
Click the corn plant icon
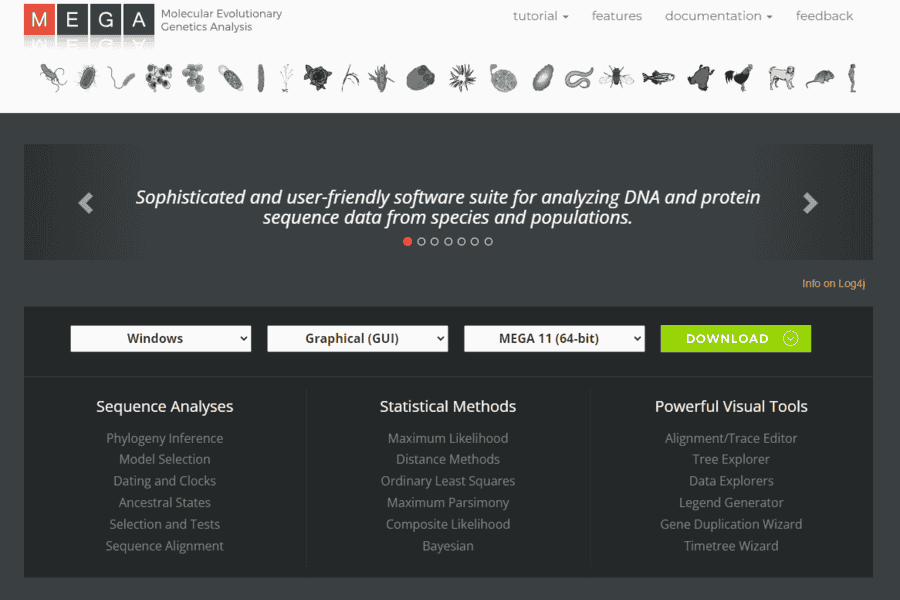[381, 77]
